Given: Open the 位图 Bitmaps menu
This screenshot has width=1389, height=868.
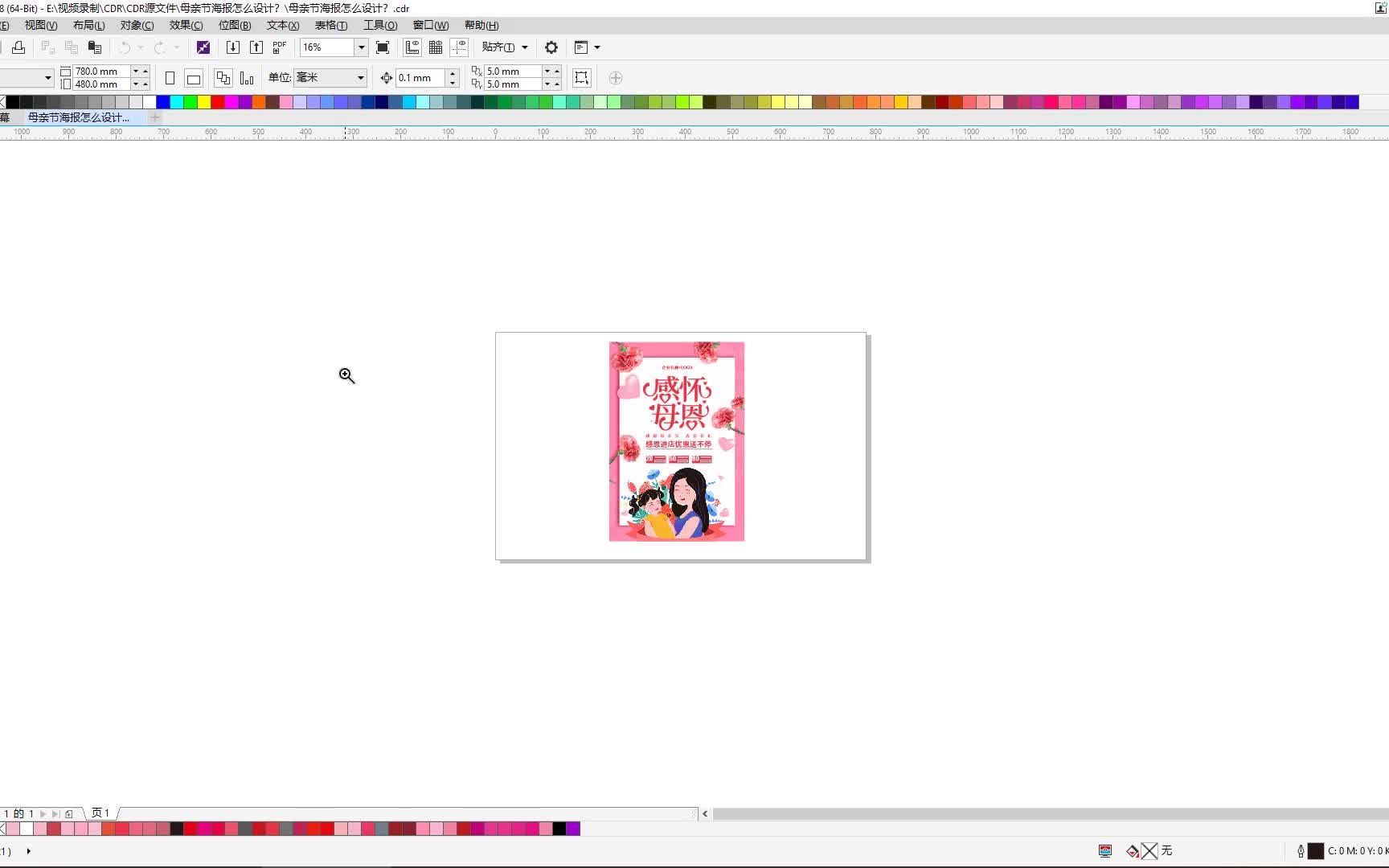Looking at the screenshot, I should pyautogui.click(x=235, y=26).
